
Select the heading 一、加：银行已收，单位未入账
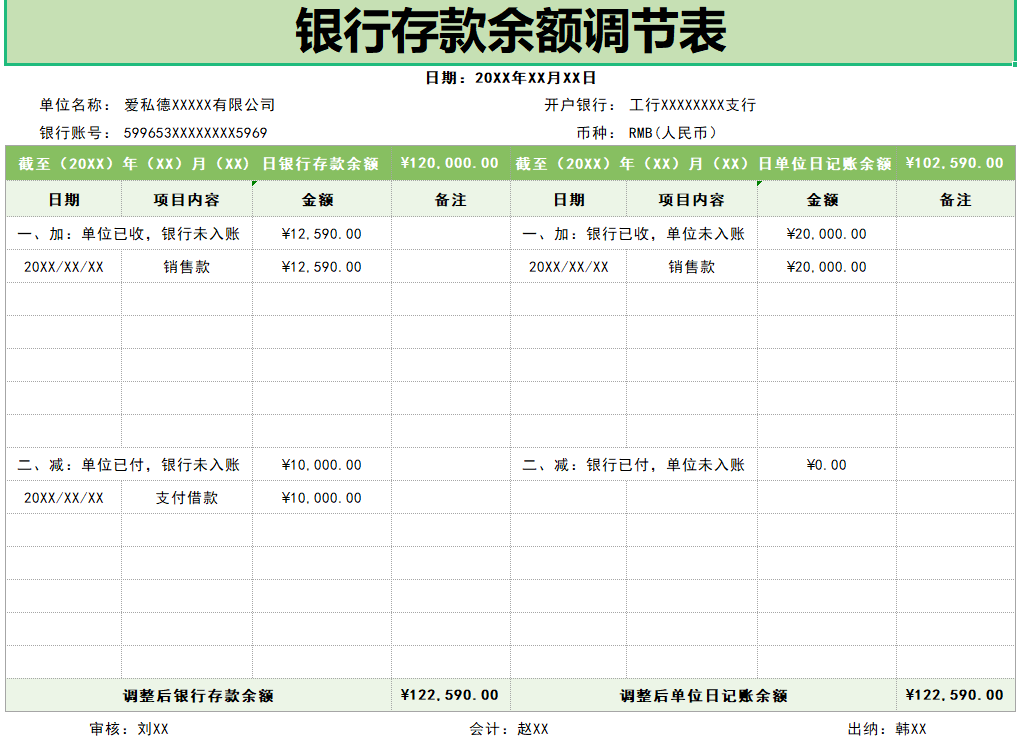click(x=633, y=234)
